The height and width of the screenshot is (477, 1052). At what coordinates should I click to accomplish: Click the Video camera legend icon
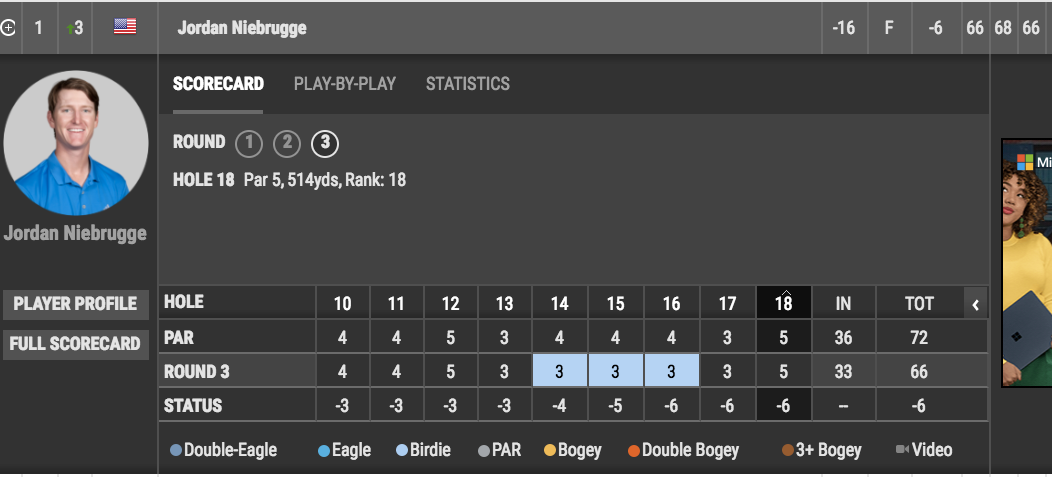pos(902,450)
